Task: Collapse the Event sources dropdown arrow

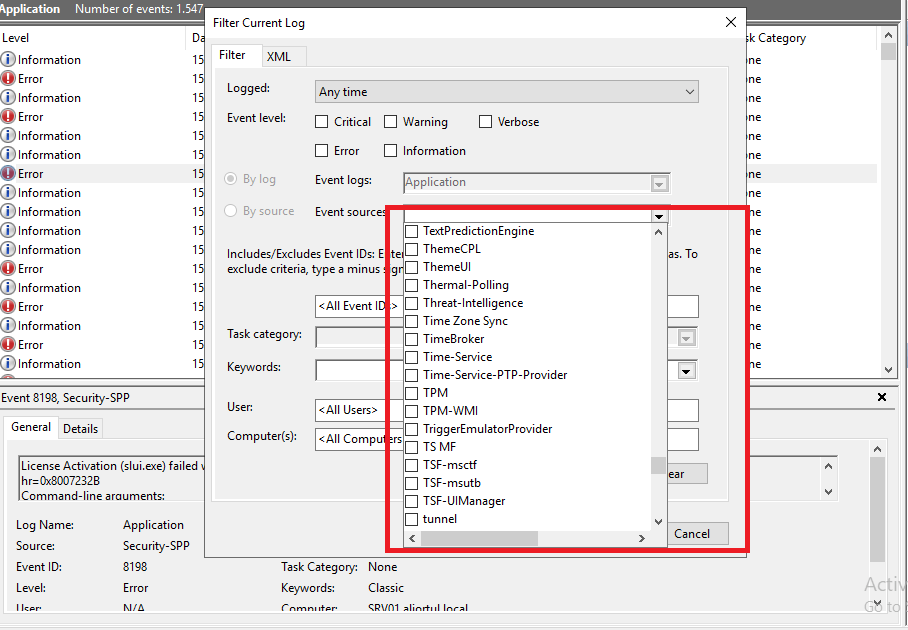Action: click(658, 216)
